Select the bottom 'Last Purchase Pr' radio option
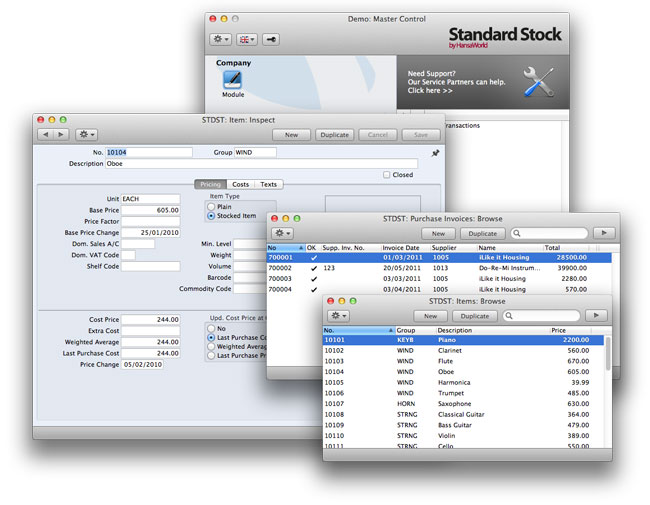This screenshot has width=650, height=505. coord(211,355)
